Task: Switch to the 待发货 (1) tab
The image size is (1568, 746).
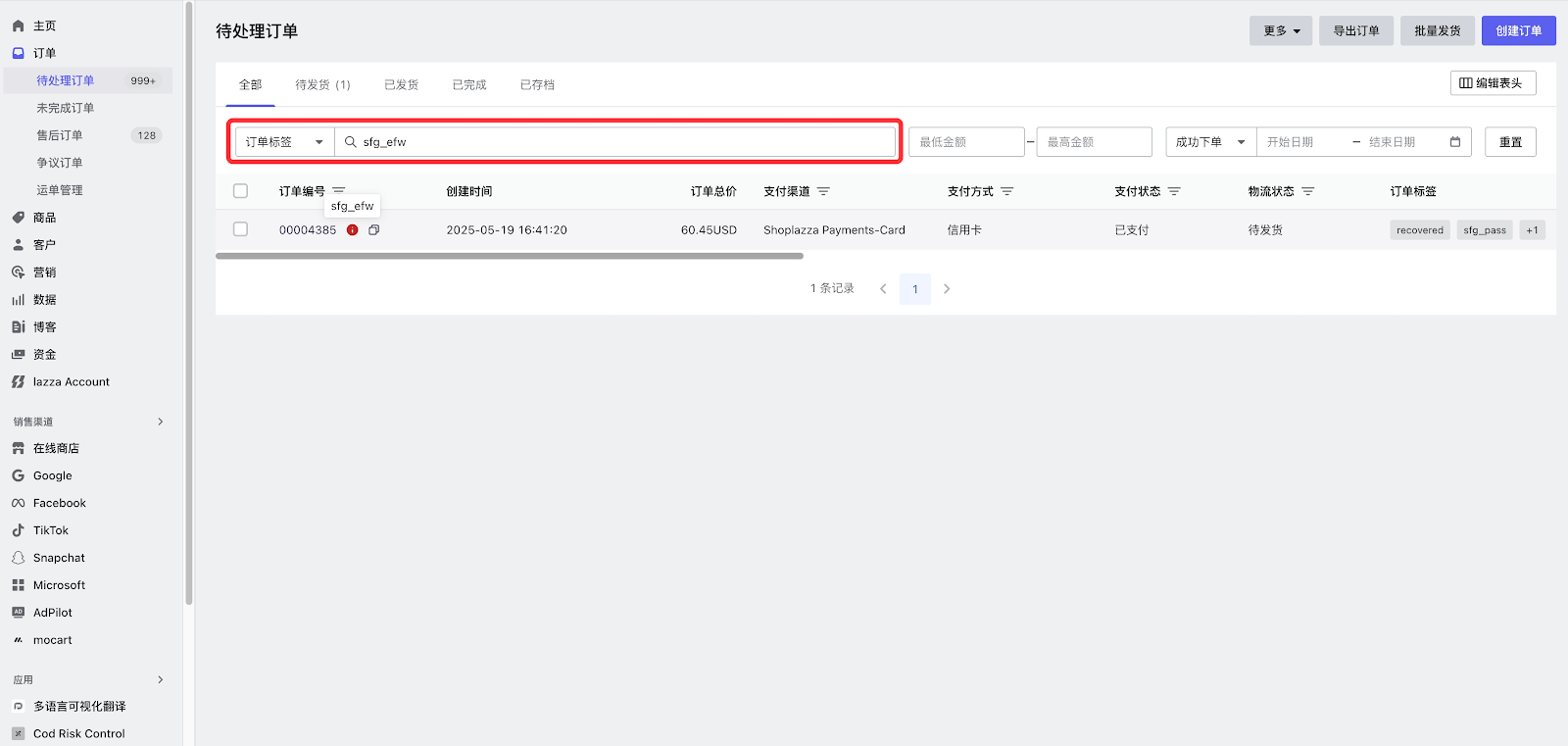Action: 322,85
